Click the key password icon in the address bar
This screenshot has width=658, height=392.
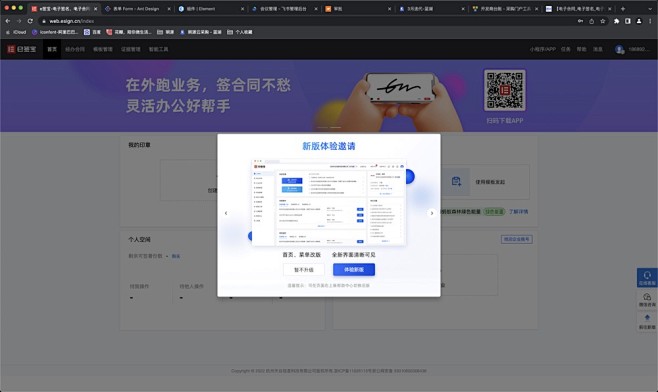[580, 21]
